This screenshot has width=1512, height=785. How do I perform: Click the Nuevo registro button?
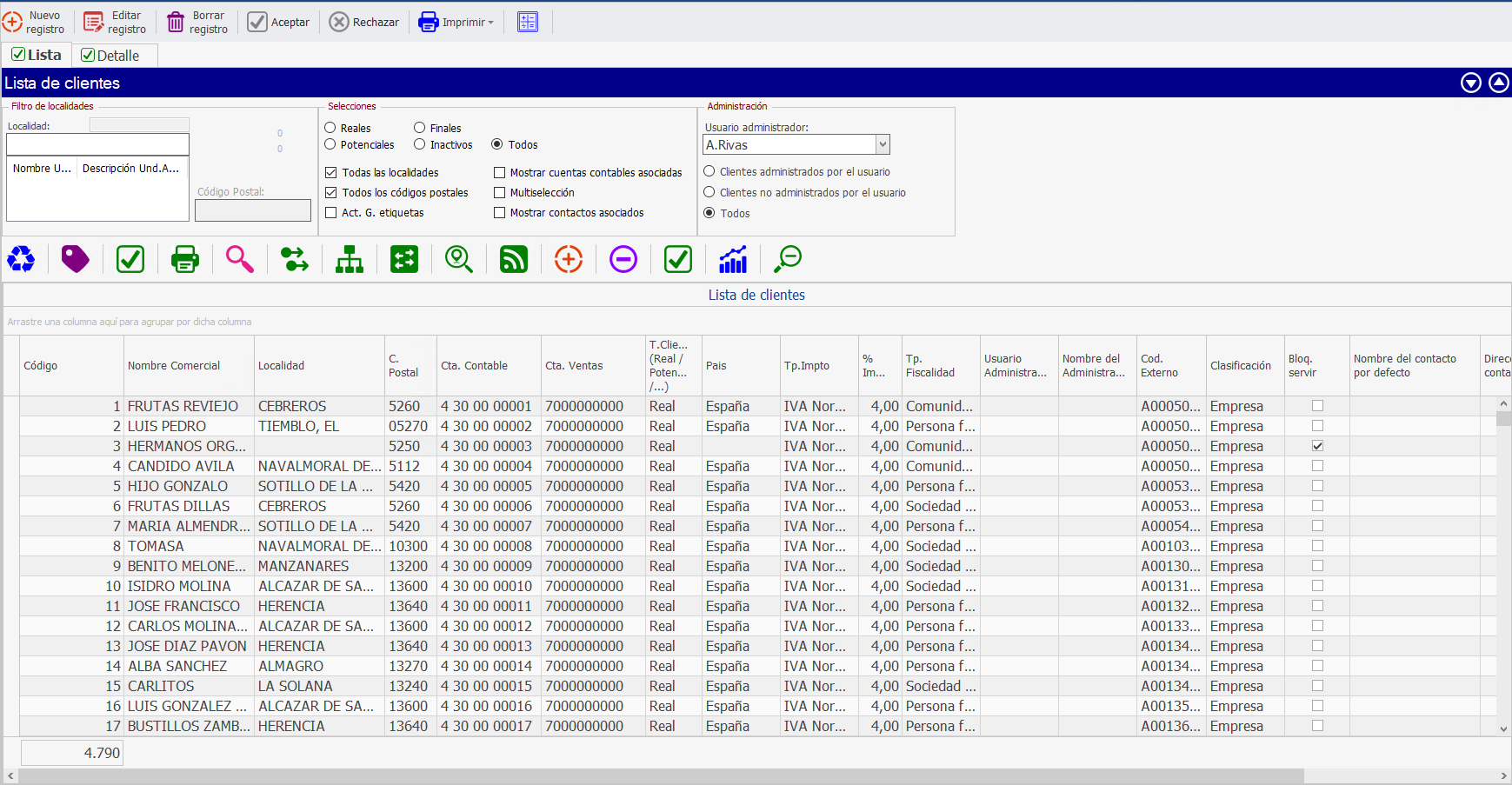34,23
